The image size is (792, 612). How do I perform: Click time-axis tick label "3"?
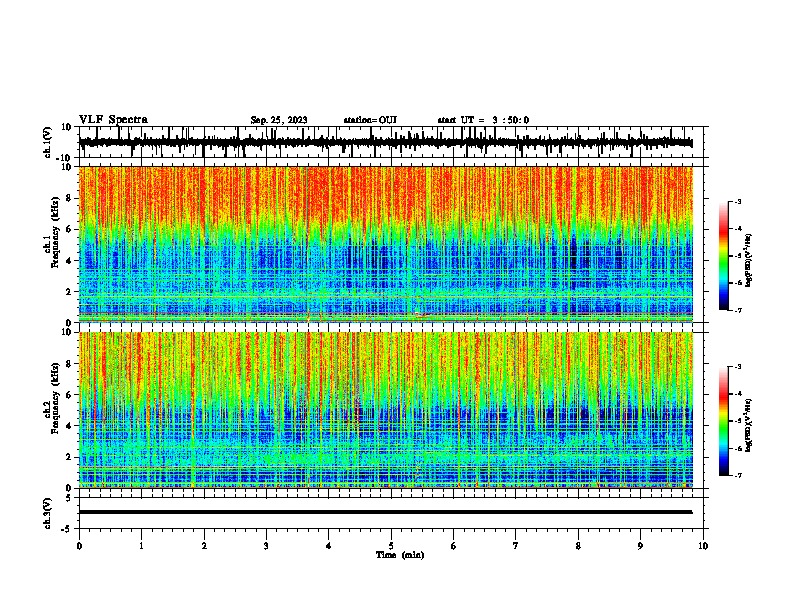[266, 546]
